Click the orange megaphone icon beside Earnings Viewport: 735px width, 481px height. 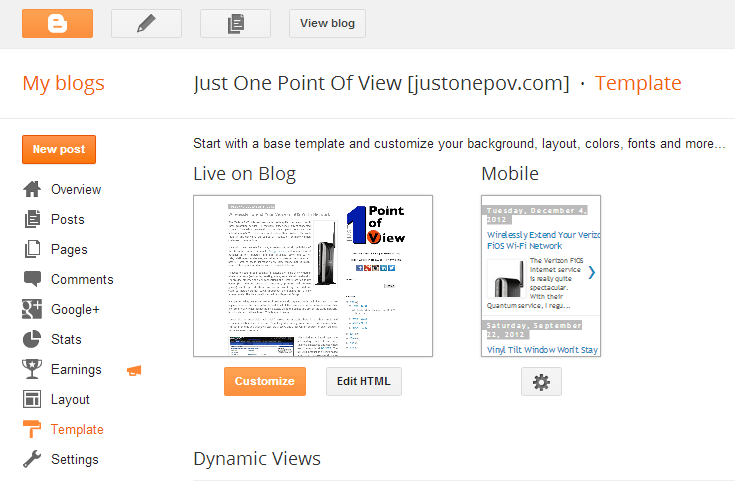134,371
